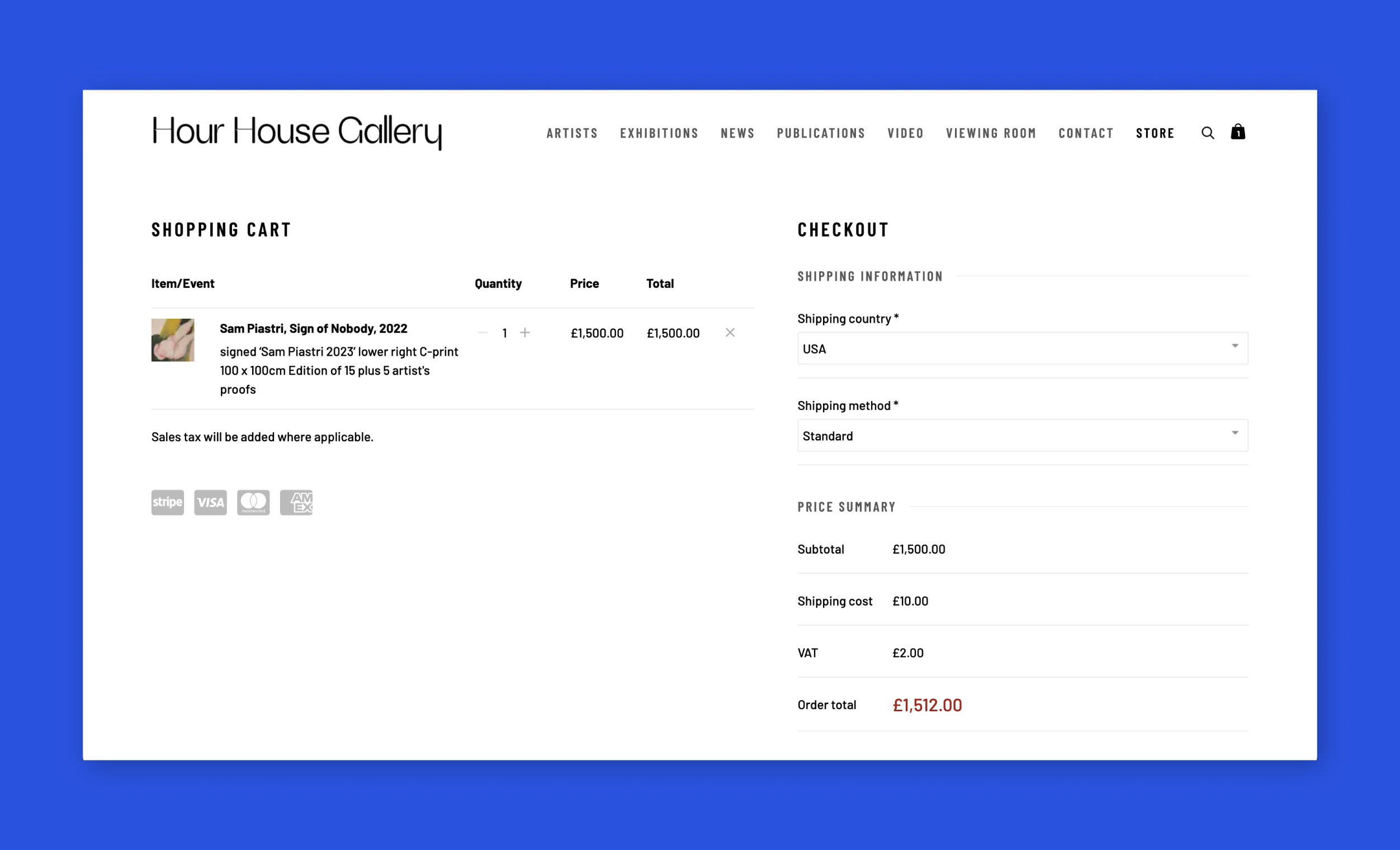
Task: Open the shopping bag cart icon
Action: click(1238, 133)
